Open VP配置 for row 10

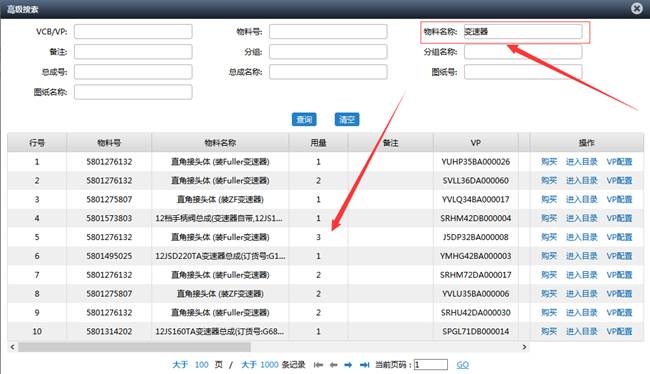point(619,331)
